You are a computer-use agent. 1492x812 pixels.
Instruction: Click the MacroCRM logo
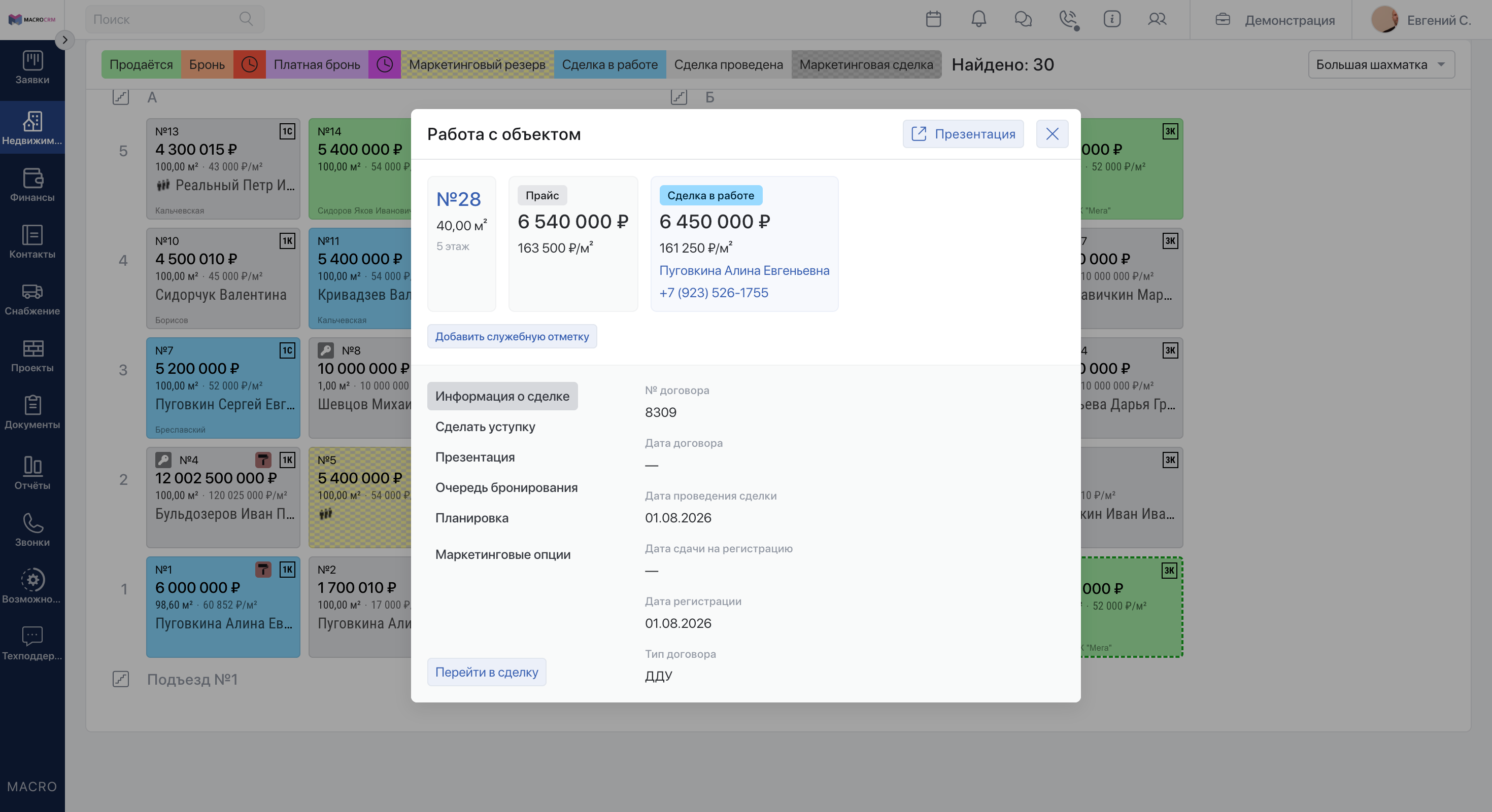[x=32, y=20]
